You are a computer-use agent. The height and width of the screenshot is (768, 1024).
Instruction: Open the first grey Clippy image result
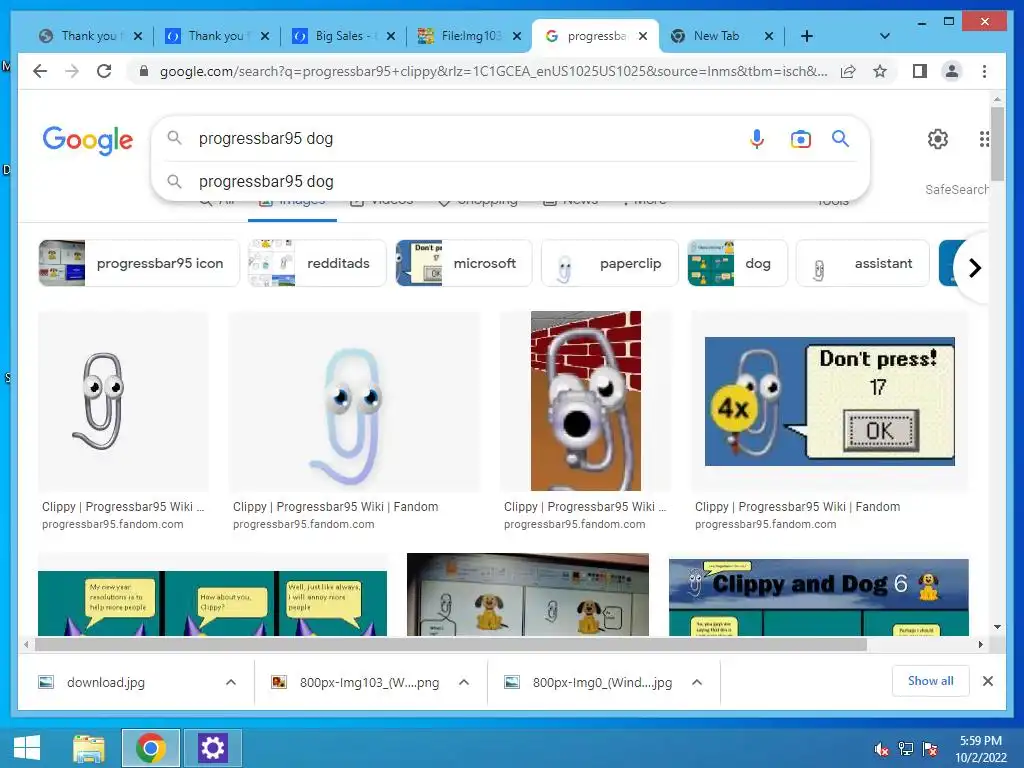tap(123, 401)
